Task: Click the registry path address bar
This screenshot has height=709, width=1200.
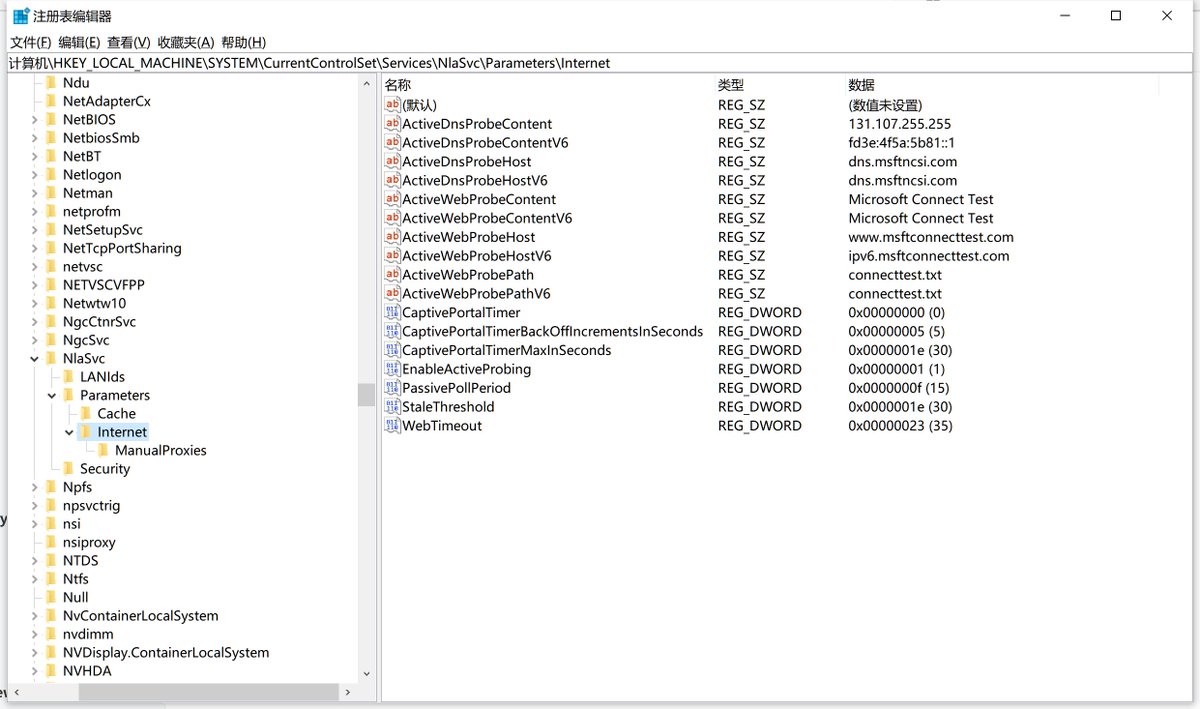Action: coord(599,63)
